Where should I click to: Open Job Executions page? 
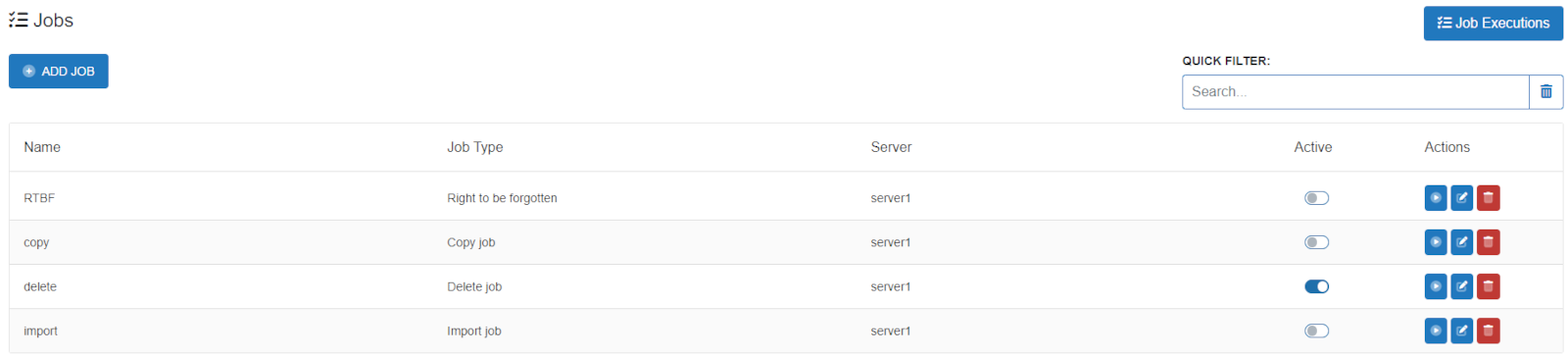[1494, 24]
